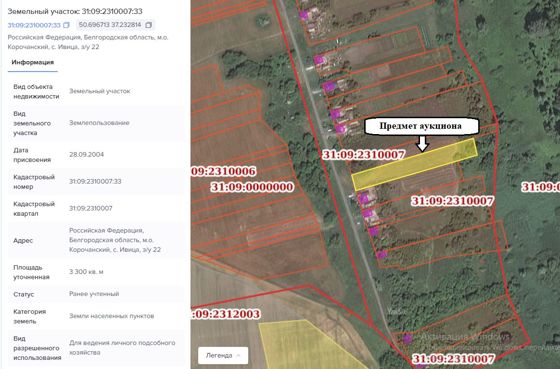Viewport: 560px width, 369px height.
Task: Click the 'Вид разрешенного использования' label
Action: point(37,348)
